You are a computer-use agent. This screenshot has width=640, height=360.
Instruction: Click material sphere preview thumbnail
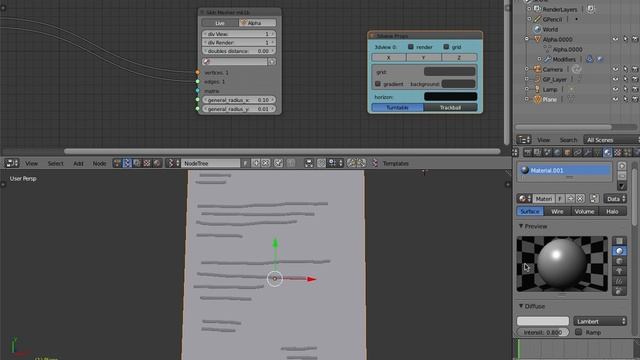[x=562, y=264]
